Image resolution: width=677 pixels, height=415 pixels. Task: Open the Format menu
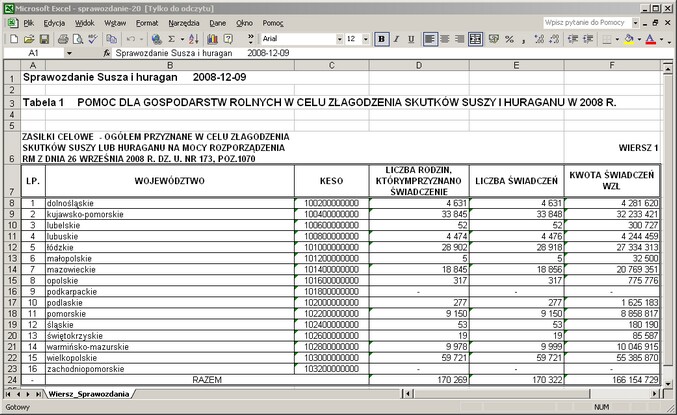[x=147, y=21]
